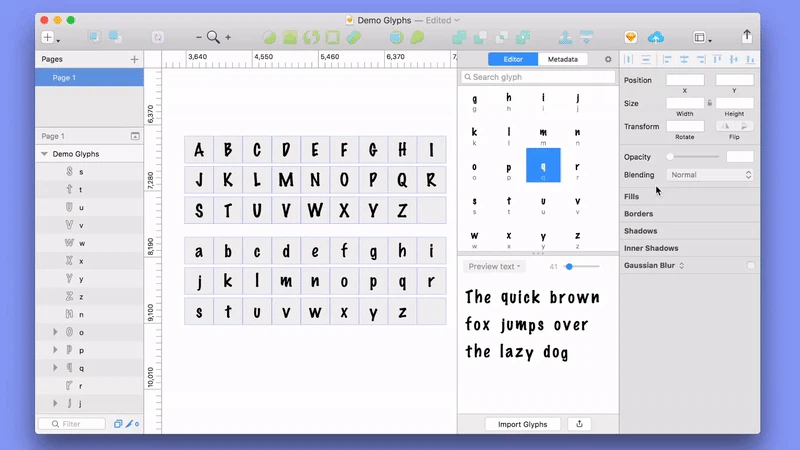Click the Transform toolbar icon

(290, 37)
